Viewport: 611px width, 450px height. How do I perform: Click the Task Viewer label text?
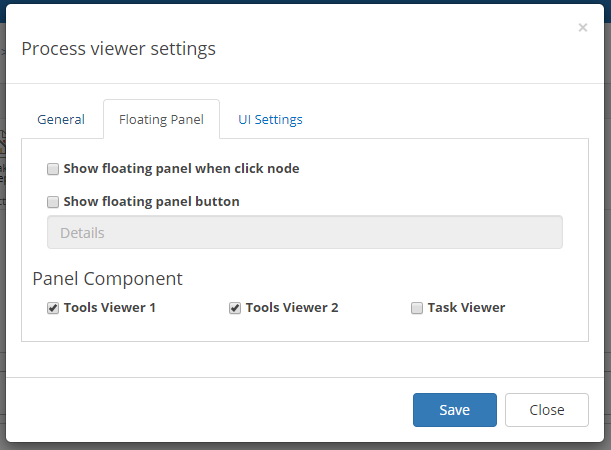pyautogui.click(x=466, y=307)
